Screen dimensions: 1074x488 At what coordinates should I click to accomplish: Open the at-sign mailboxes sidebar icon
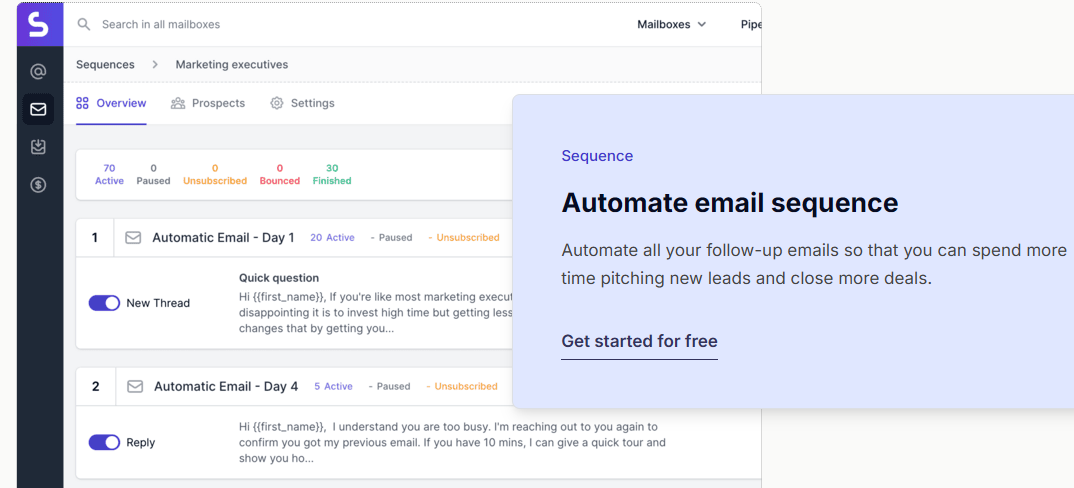(38, 72)
